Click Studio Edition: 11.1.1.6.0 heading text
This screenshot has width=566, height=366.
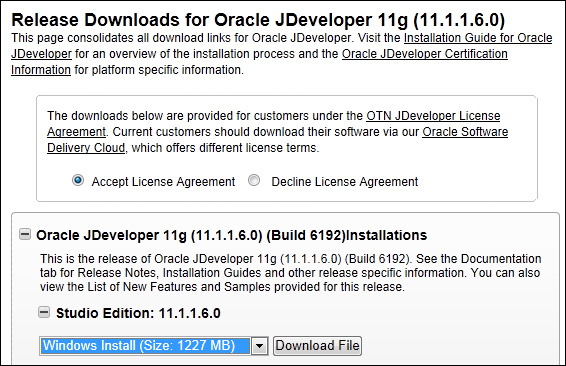[x=138, y=313]
